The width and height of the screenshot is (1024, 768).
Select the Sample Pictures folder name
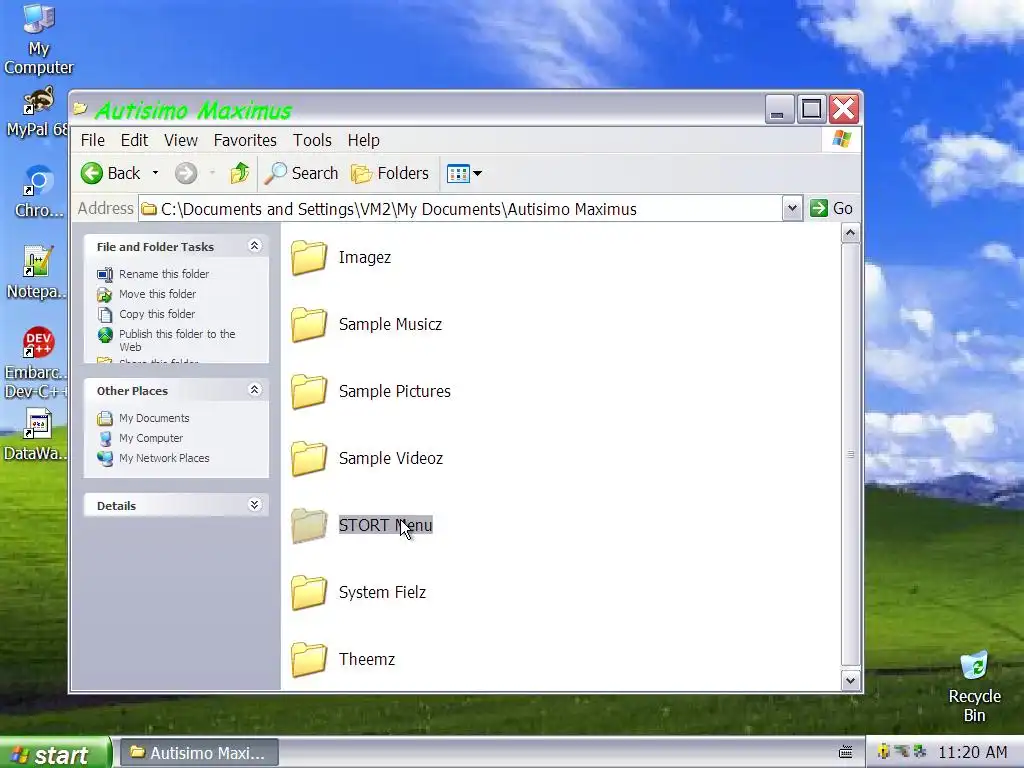pos(394,391)
